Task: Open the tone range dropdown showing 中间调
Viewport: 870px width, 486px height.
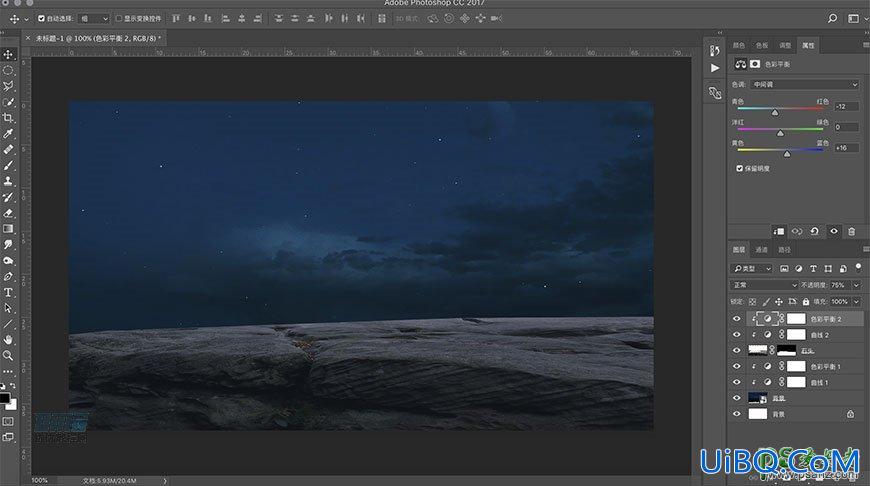Action: tap(805, 84)
